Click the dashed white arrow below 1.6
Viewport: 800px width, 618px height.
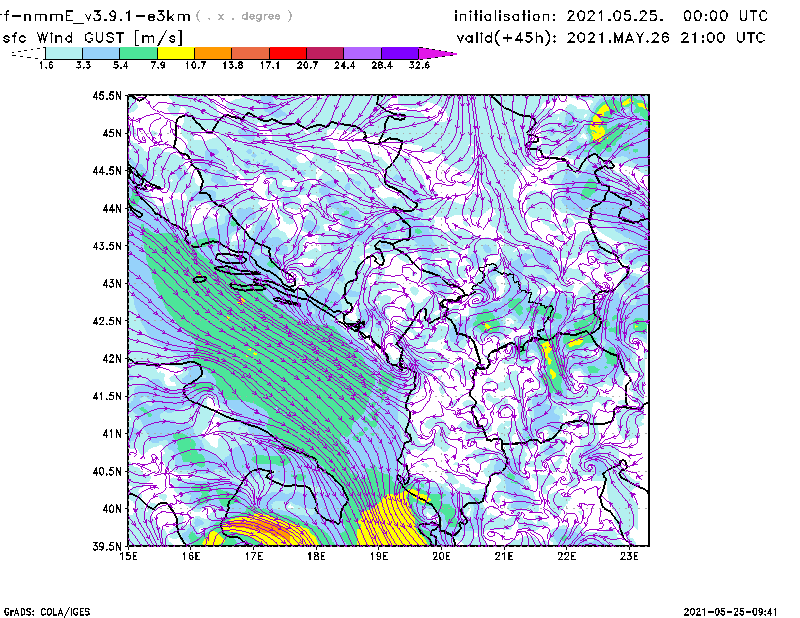28,53
